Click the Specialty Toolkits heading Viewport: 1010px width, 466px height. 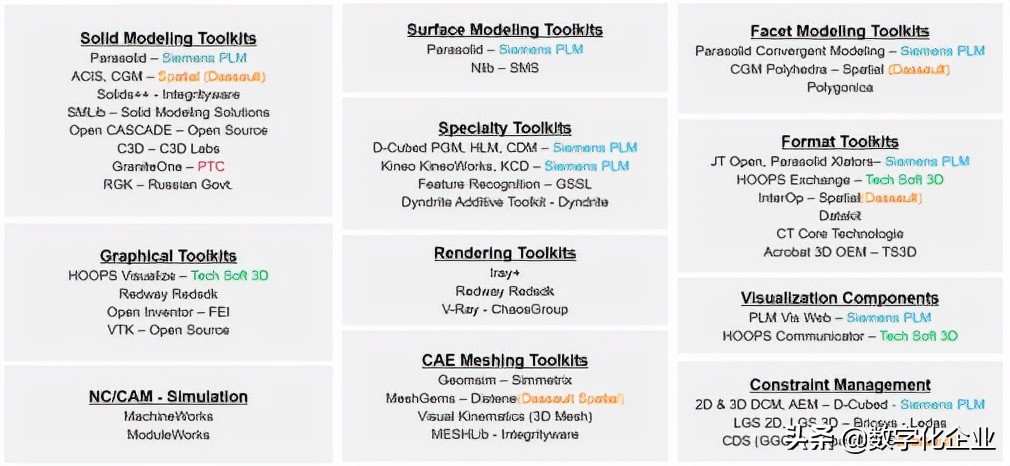(x=505, y=128)
